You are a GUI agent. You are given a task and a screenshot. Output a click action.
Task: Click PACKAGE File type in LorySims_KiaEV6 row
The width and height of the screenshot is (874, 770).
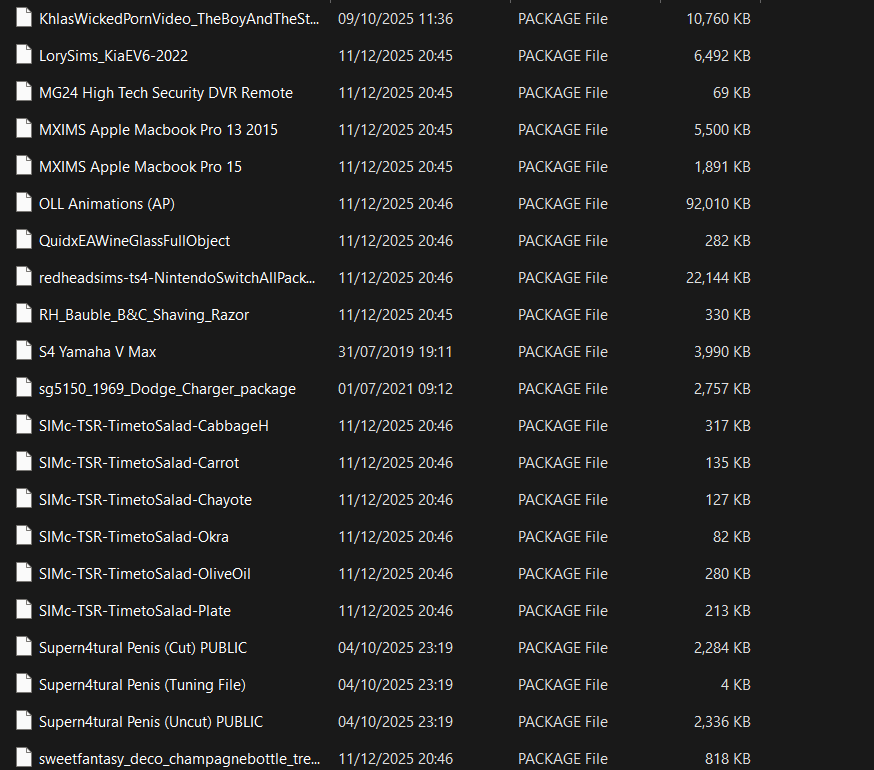562,56
